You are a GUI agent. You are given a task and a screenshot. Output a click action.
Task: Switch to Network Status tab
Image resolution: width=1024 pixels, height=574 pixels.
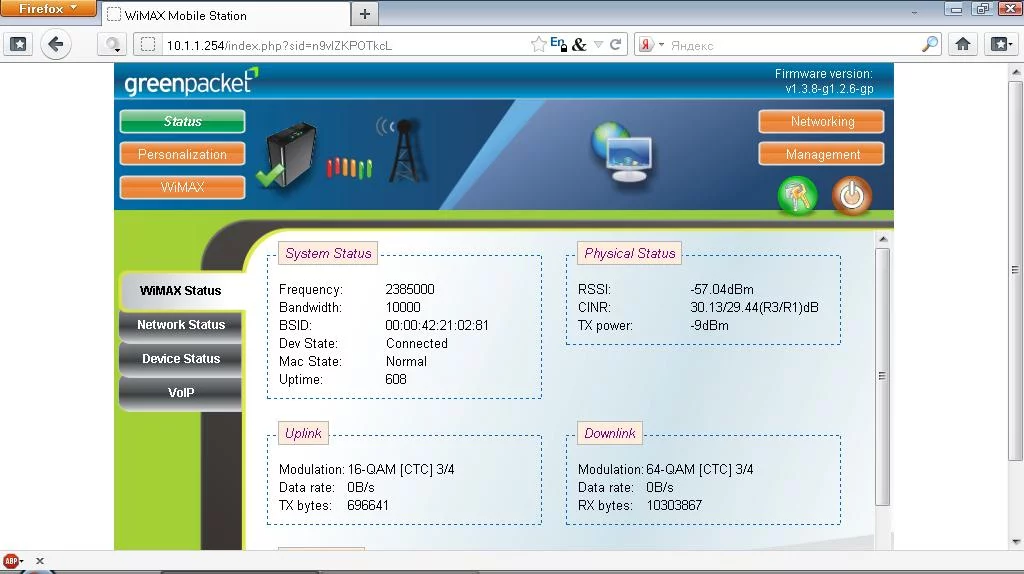click(181, 325)
